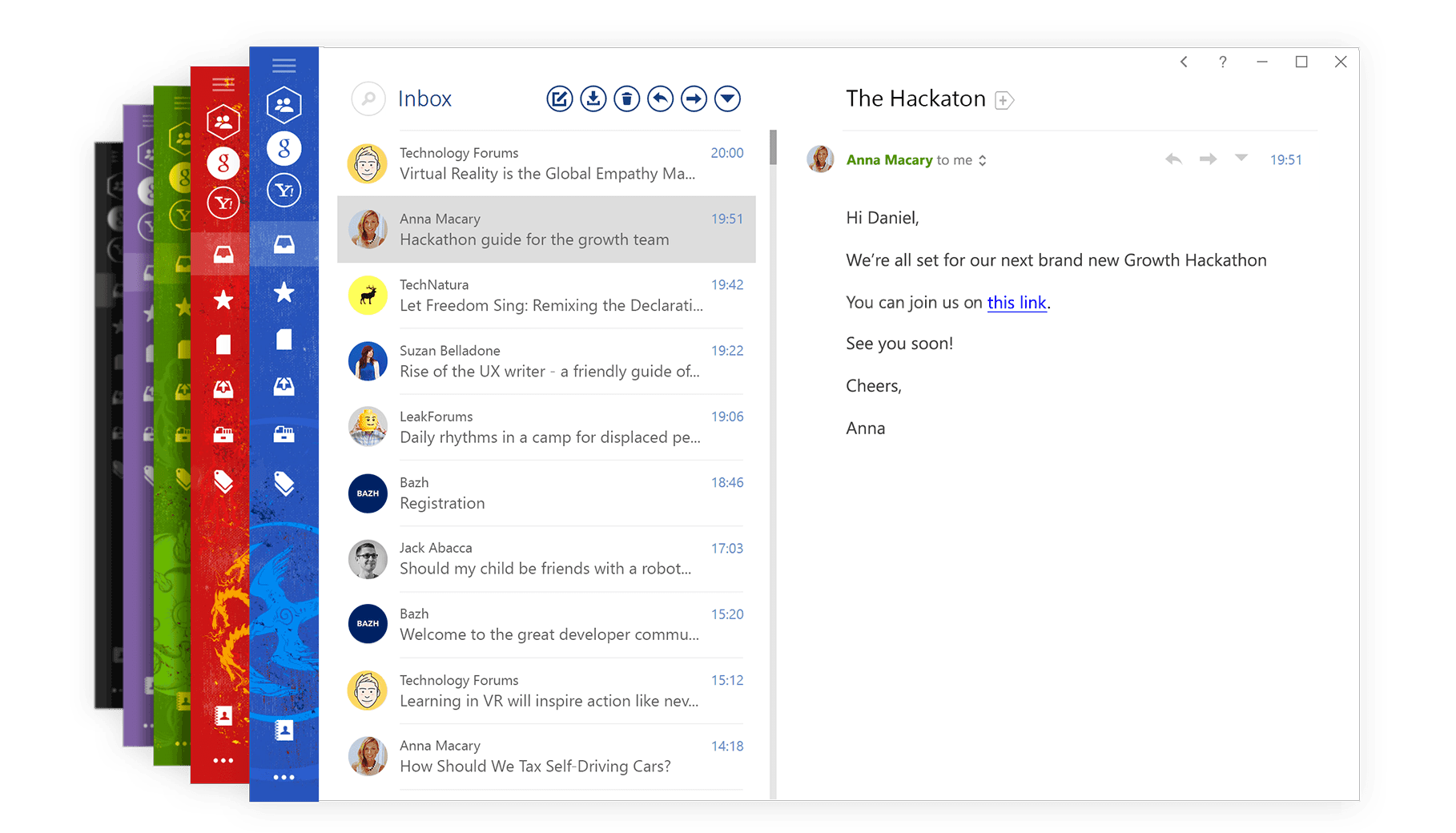Open the hamburger menu in blue sidebar

coord(284,66)
